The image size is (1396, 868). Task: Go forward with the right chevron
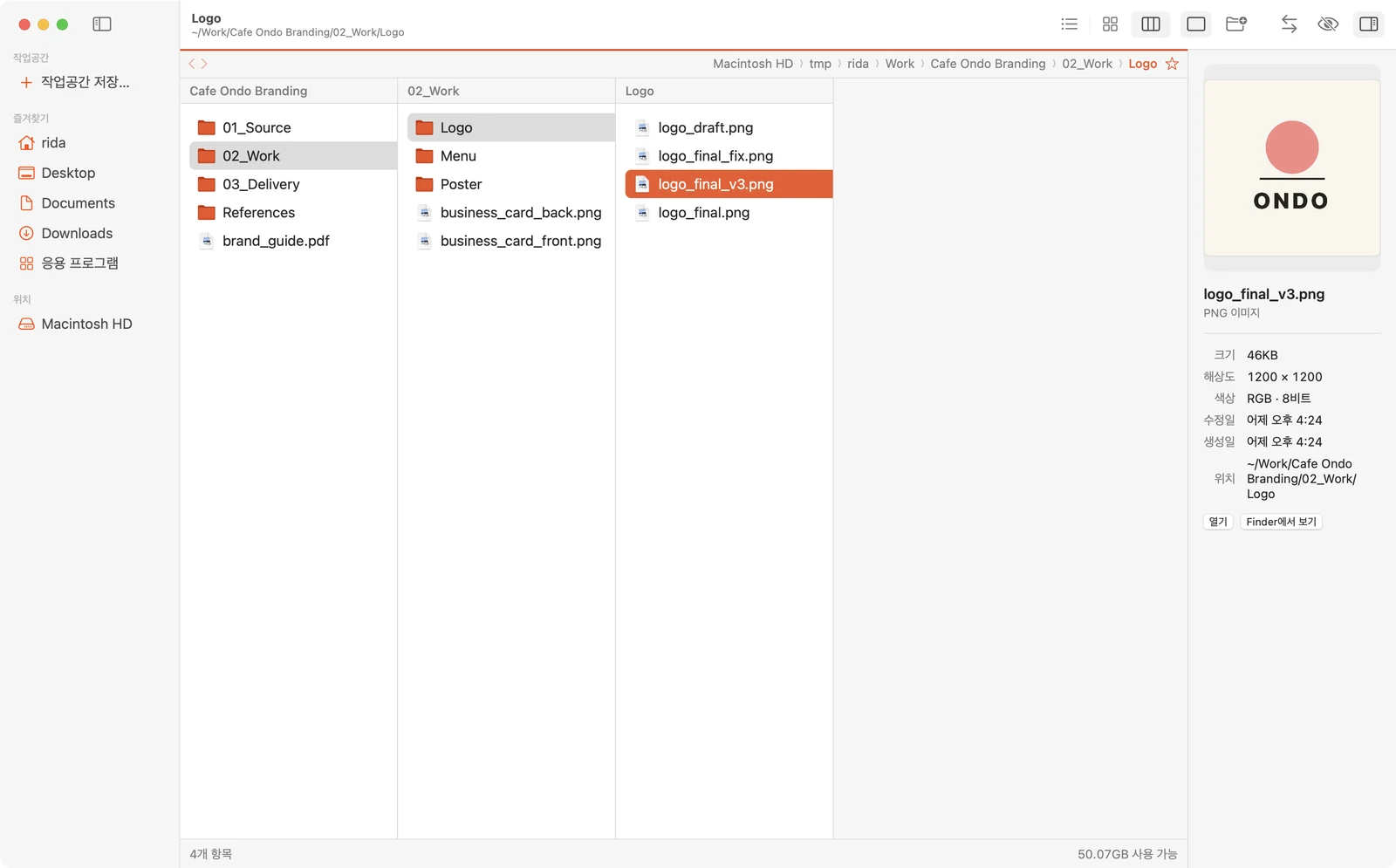pyautogui.click(x=204, y=64)
